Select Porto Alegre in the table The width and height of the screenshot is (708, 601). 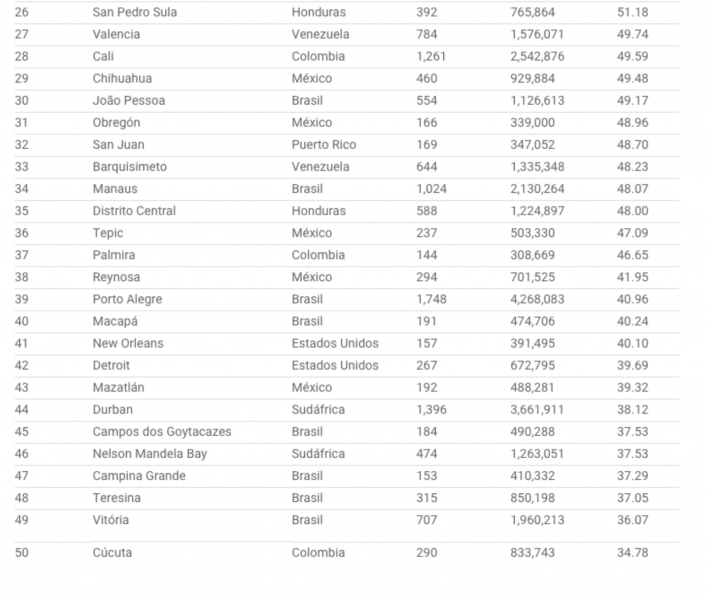[127, 299]
